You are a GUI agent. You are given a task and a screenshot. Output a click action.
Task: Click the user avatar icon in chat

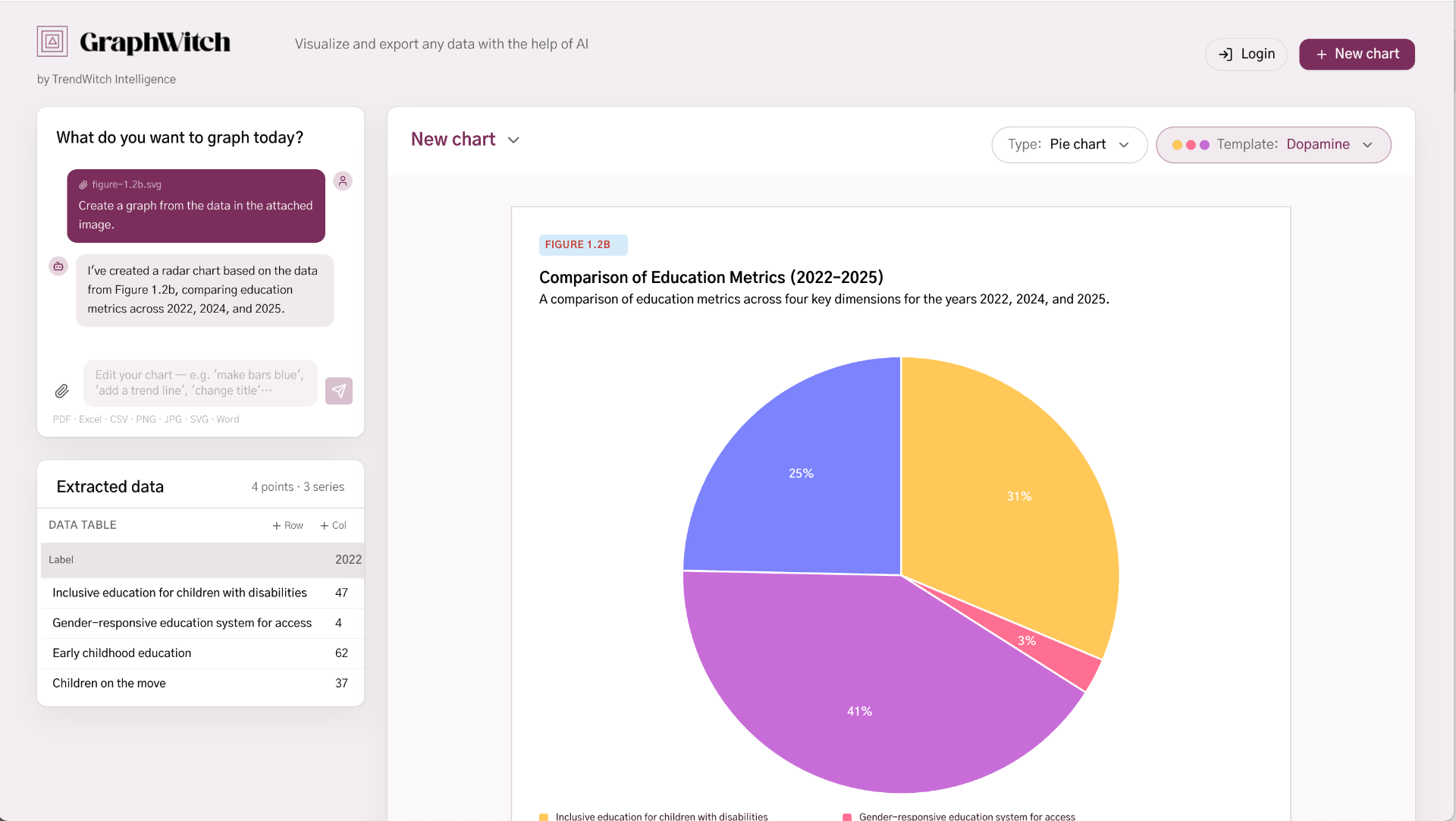[343, 181]
